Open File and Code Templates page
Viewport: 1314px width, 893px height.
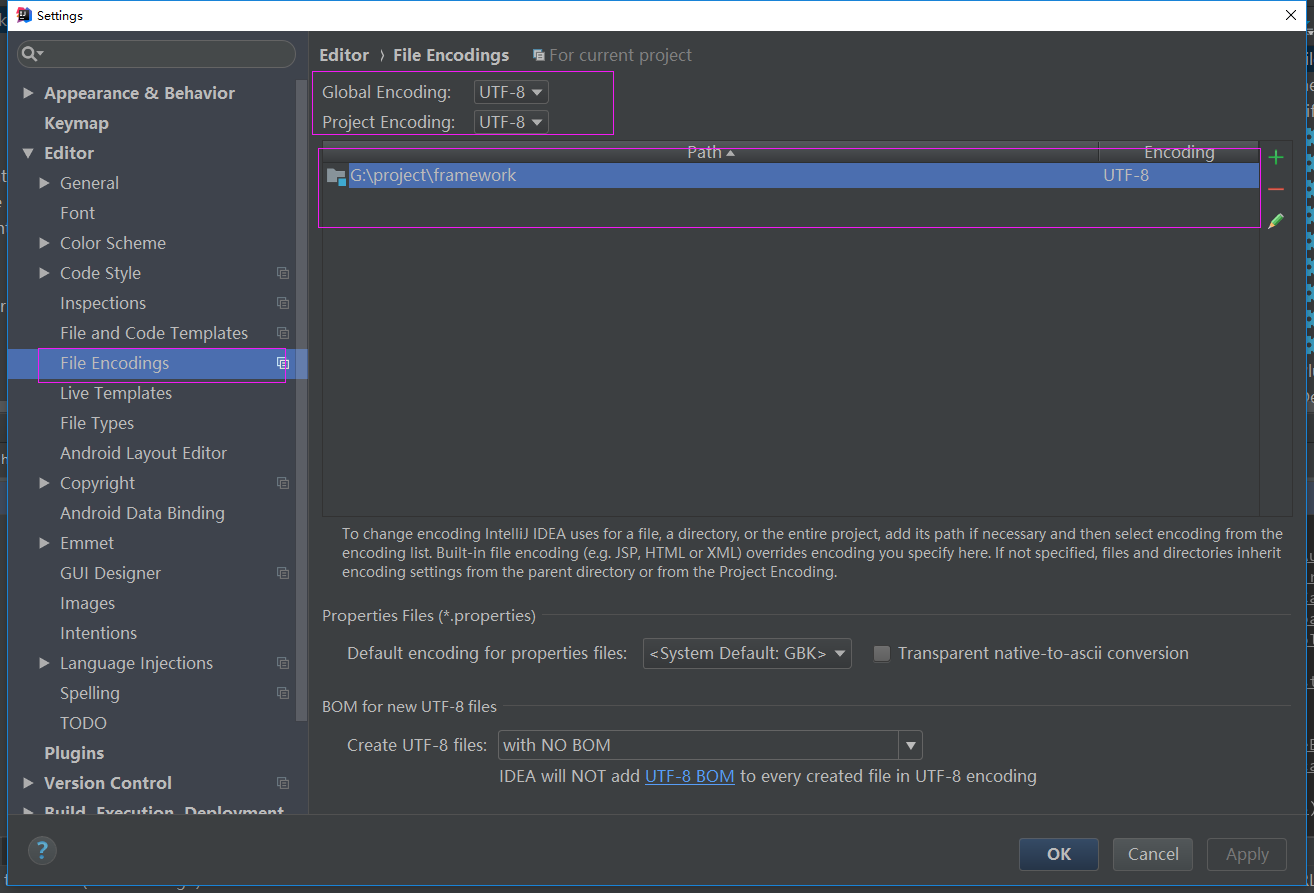click(154, 333)
